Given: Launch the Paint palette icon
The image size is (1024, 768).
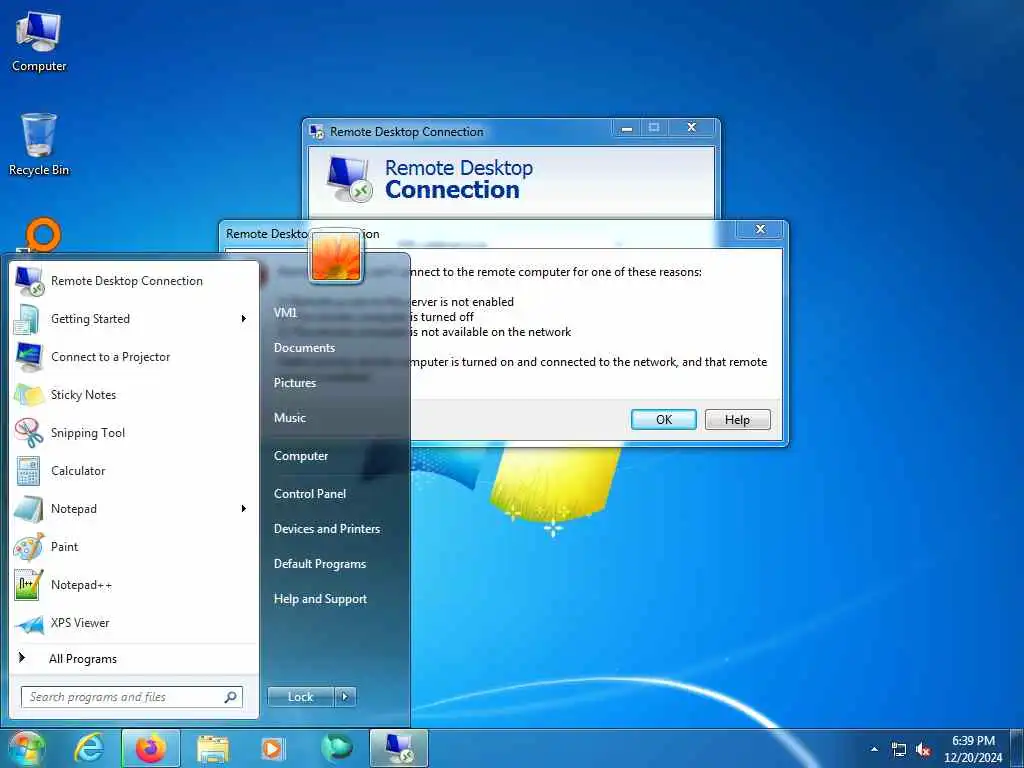Looking at the screenshot, I should tap(28, 547).
